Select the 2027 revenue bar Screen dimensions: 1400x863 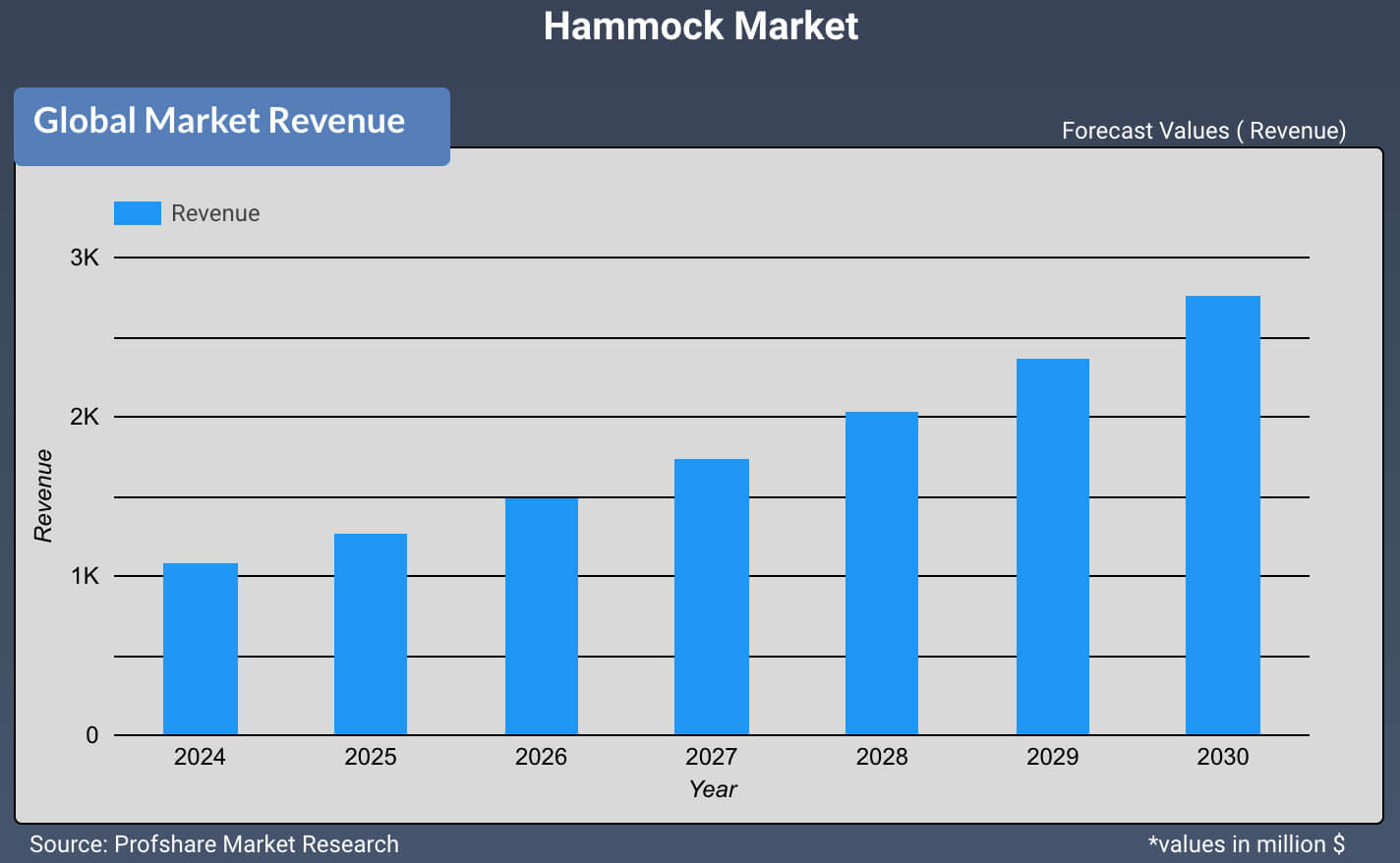(x=712, y=597)
